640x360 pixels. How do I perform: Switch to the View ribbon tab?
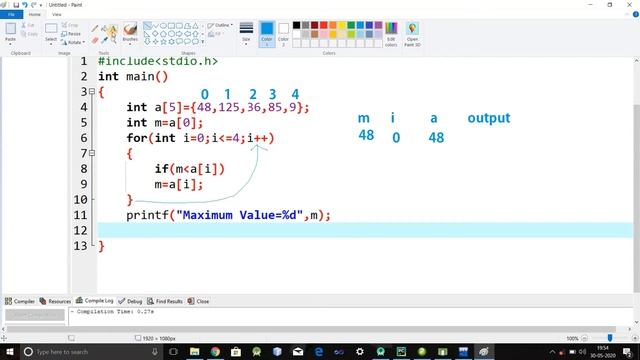click(56, 14)
